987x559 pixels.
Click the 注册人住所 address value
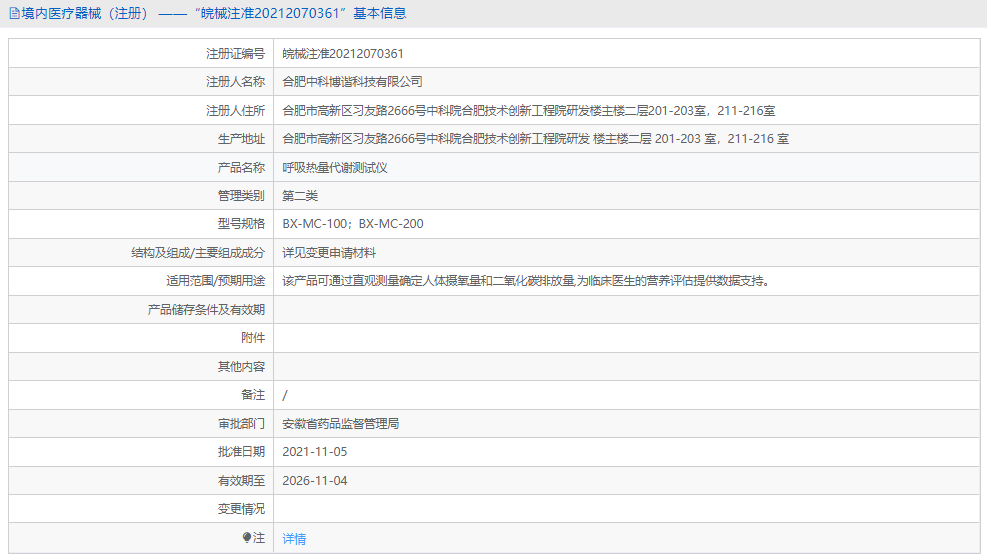tap(529, 111)
